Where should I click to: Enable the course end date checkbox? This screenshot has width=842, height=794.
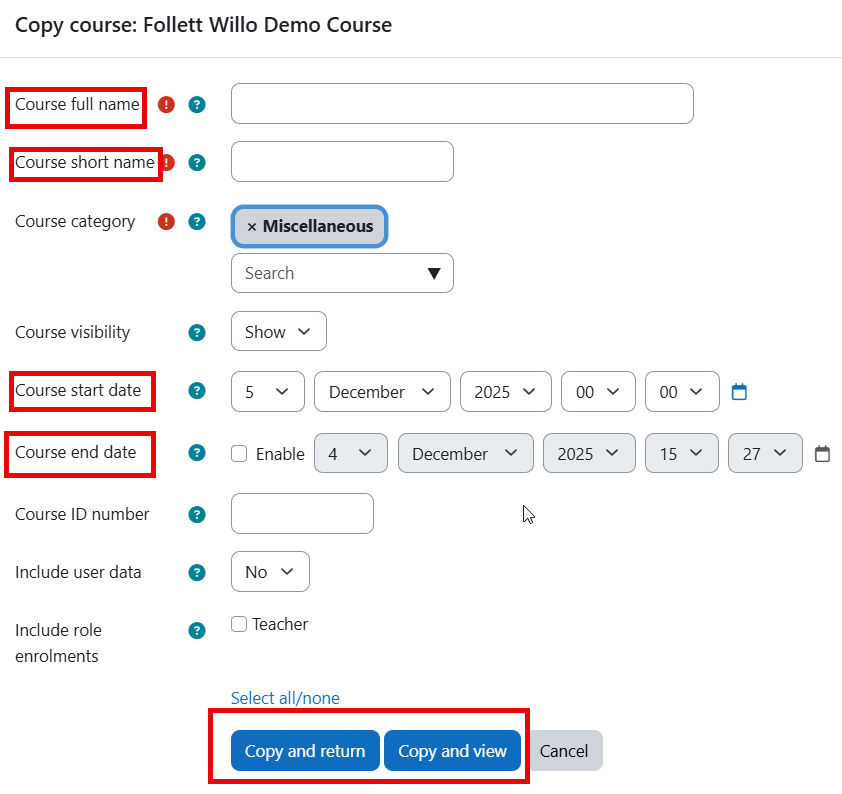tap(239, 453)
